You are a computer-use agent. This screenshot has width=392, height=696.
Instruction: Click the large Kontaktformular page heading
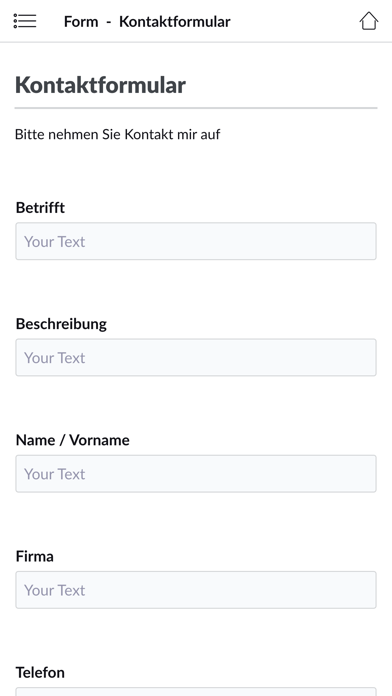[x=100, y=85]
